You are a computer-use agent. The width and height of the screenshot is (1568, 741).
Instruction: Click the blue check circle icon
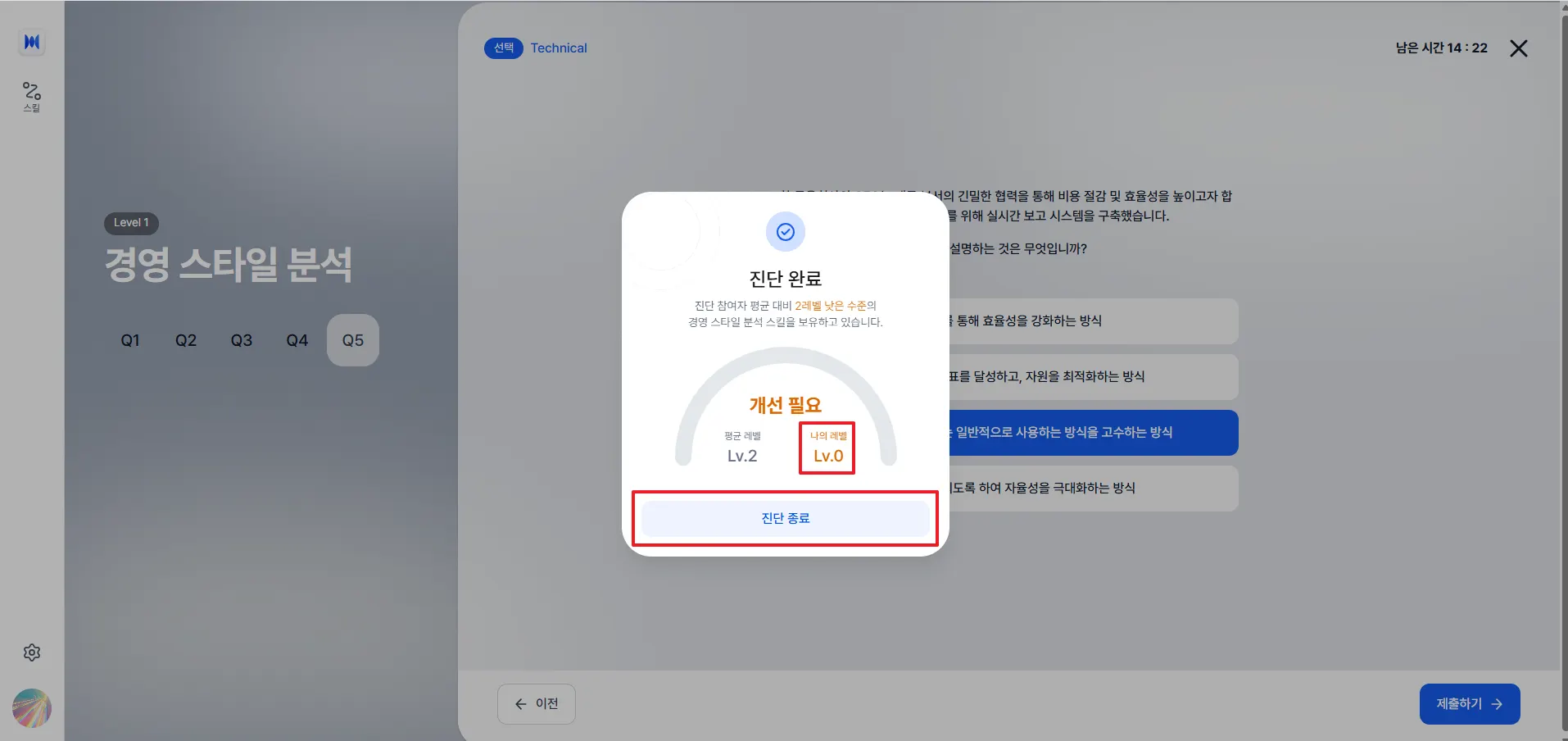[x=785, y=232]
